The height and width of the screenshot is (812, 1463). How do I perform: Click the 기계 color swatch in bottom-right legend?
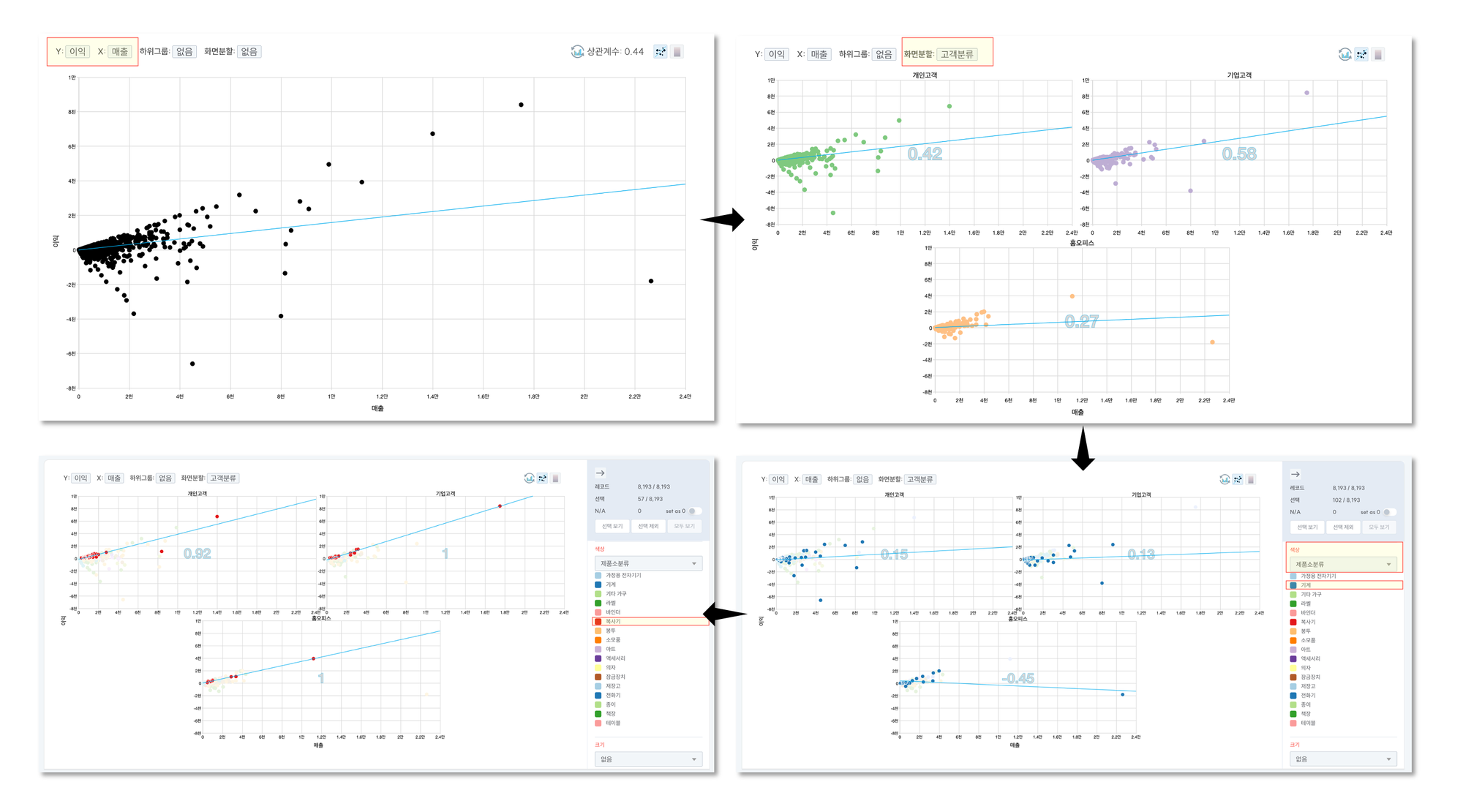tap(1293, 585)
